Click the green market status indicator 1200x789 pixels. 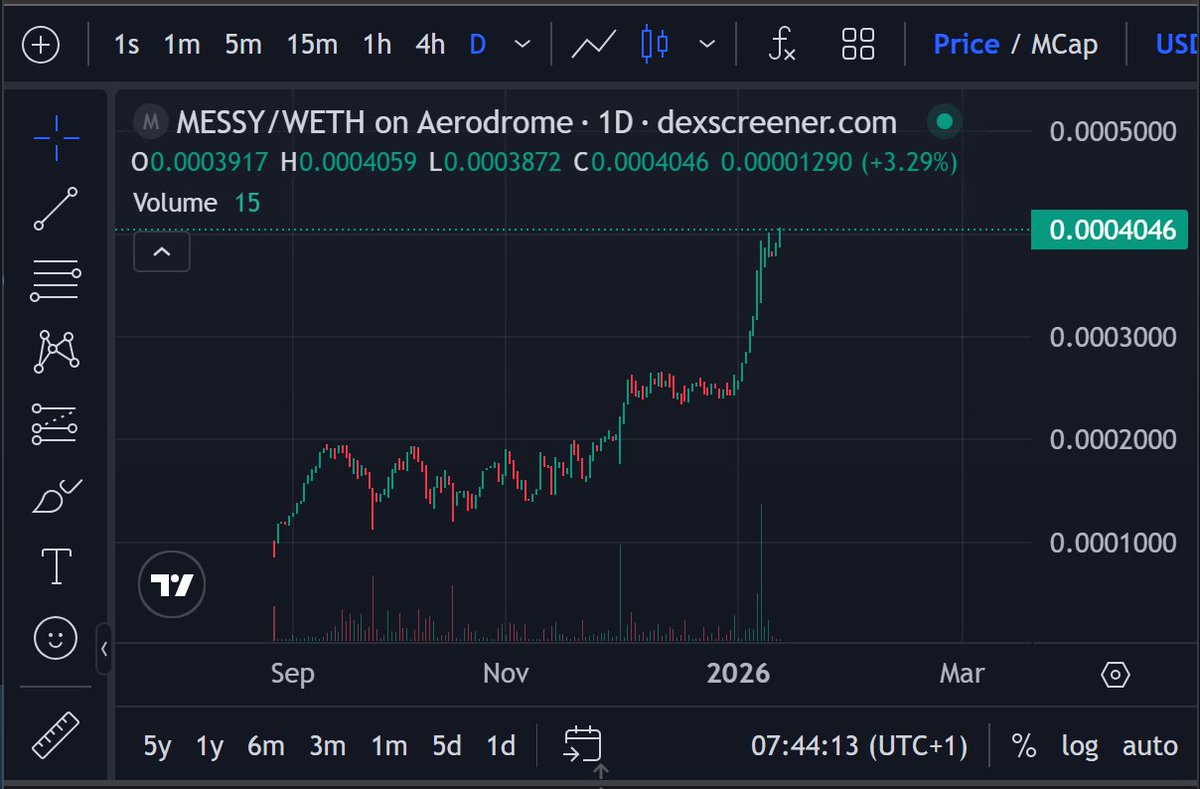943,123
